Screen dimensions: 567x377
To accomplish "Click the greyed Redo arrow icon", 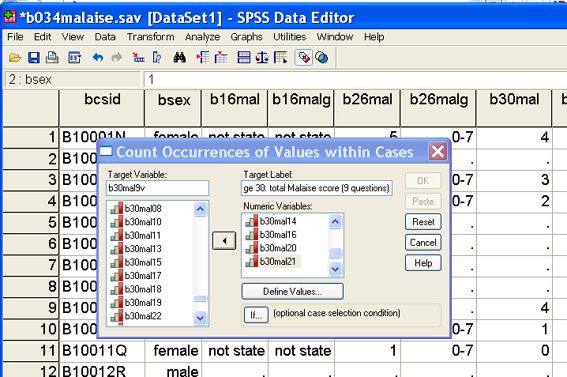I will tap(116, 57).
